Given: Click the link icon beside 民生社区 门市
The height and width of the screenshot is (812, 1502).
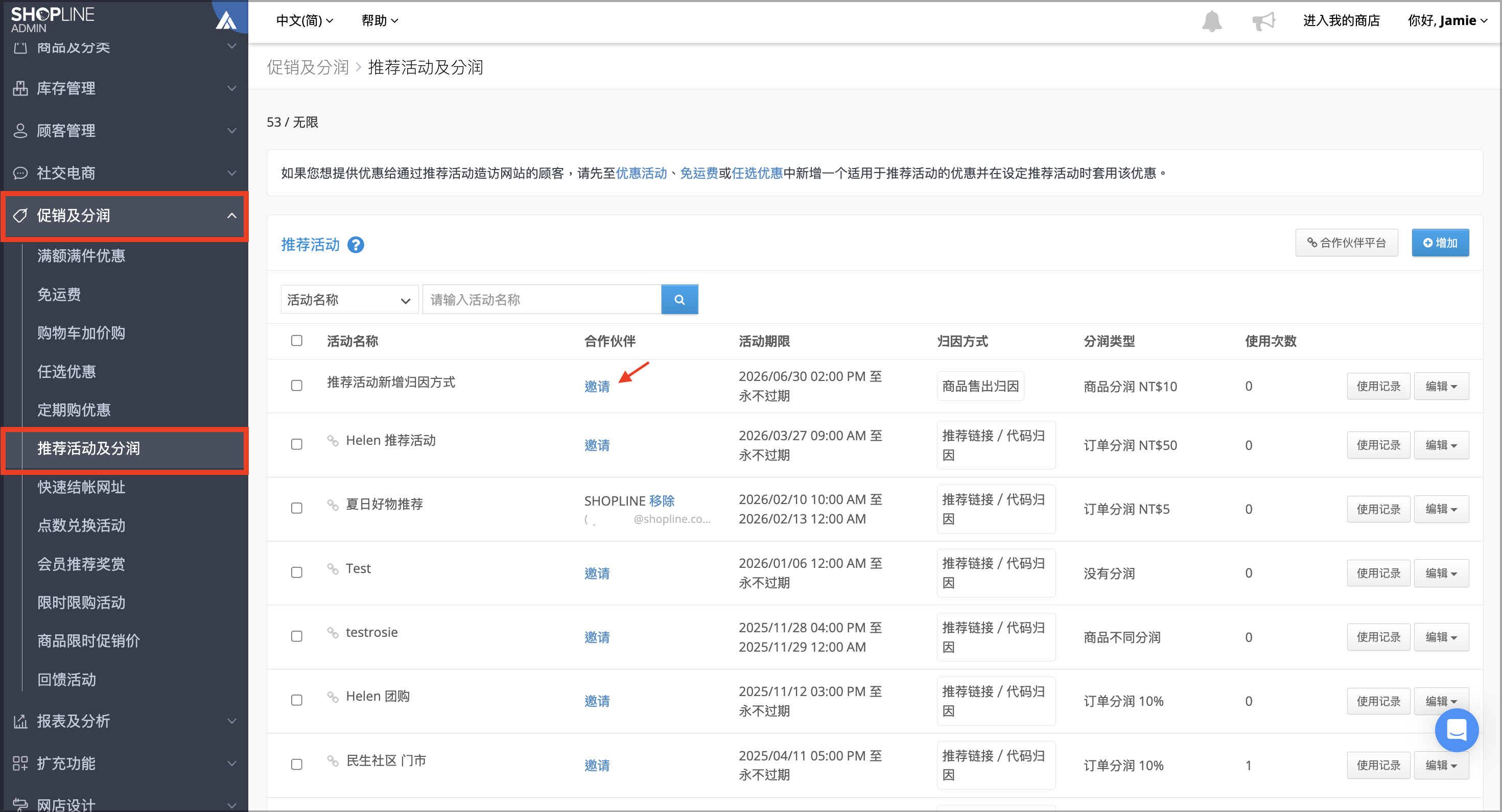Looking at the screenshot, I should click(333, 761).
